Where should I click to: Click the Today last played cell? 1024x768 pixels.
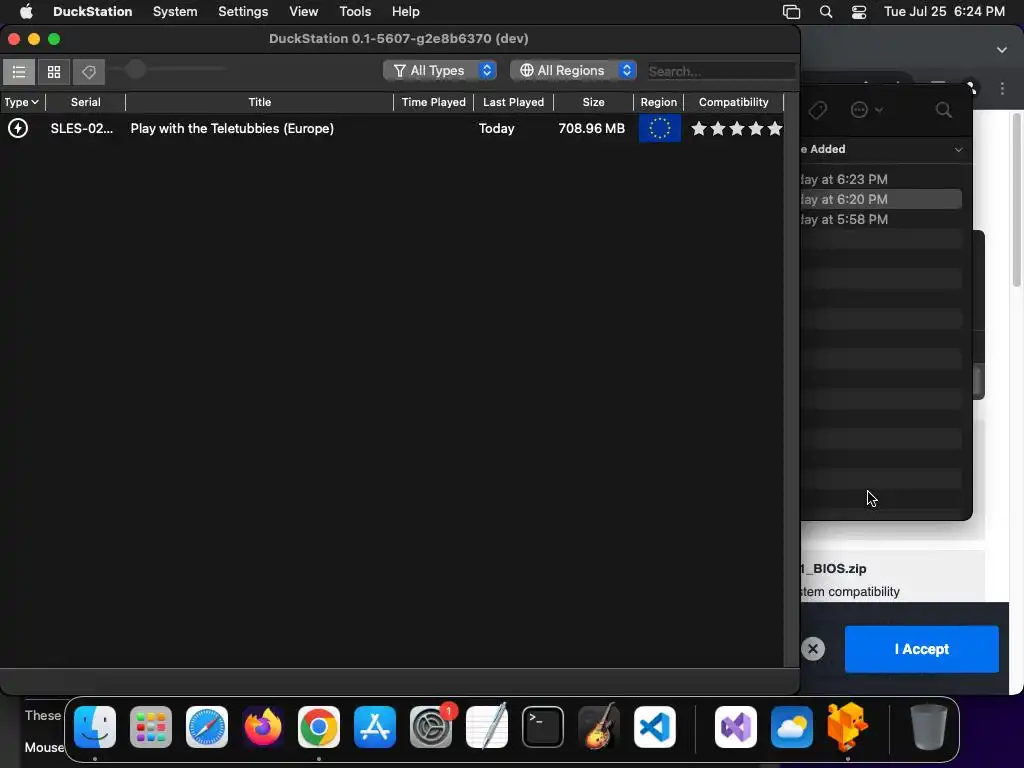(496, 129)
